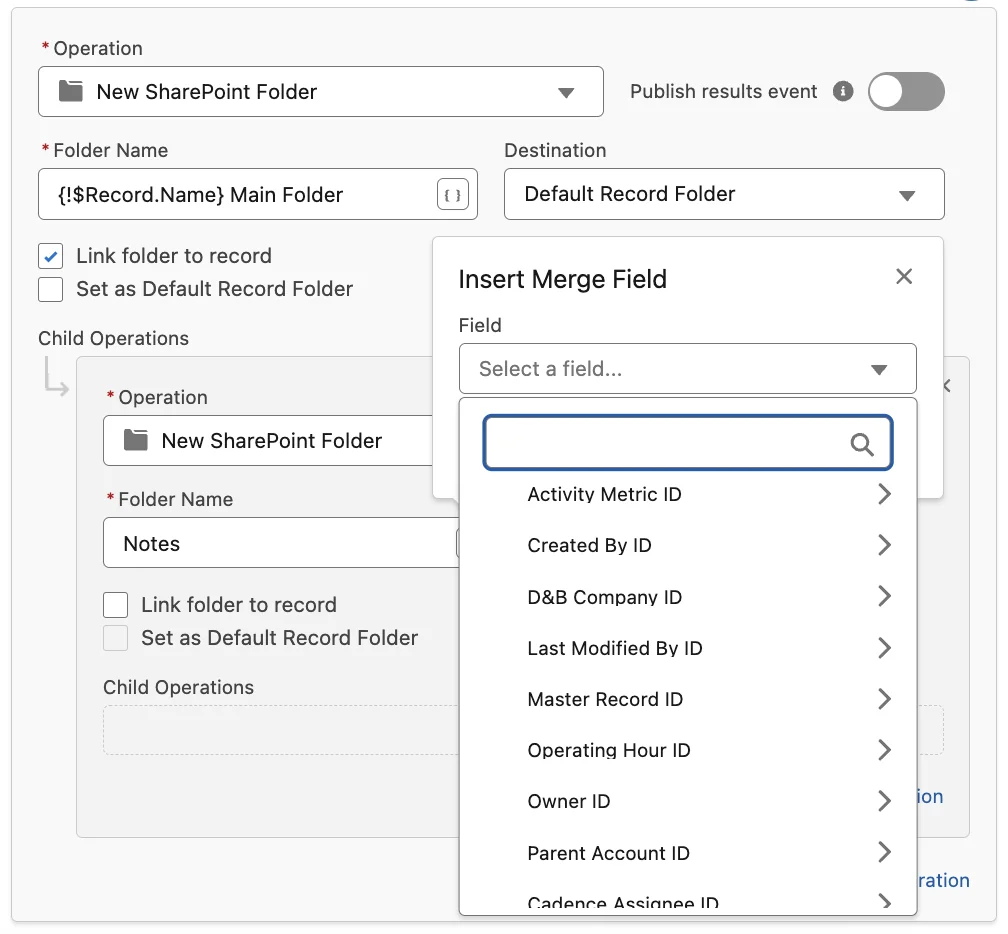The width and height of the screenshot is (1008, 934).
Task: Select the Last Modified By ID option
Action: coord(687,648)
